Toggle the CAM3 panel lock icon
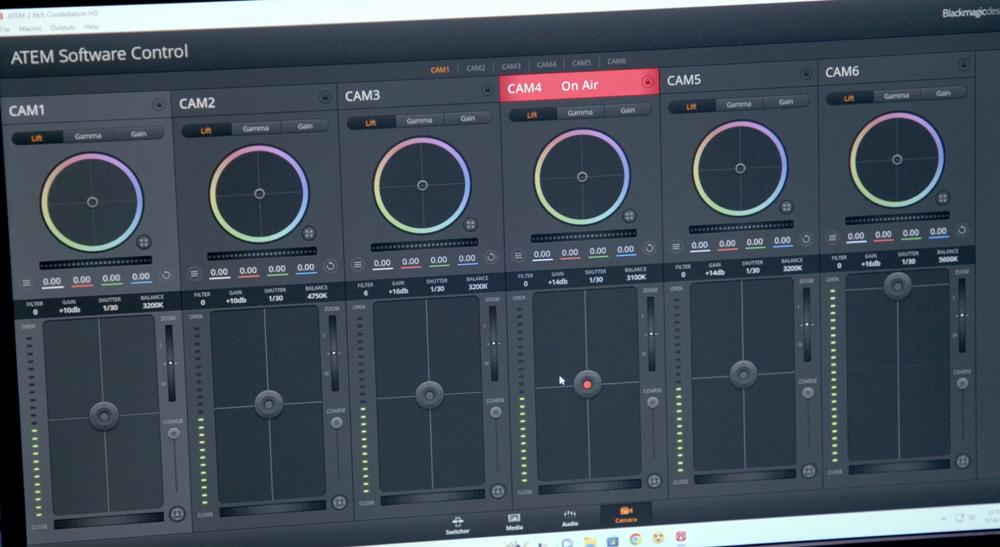1000x547 pixels. pyautogui.click(x=487, y=89)
